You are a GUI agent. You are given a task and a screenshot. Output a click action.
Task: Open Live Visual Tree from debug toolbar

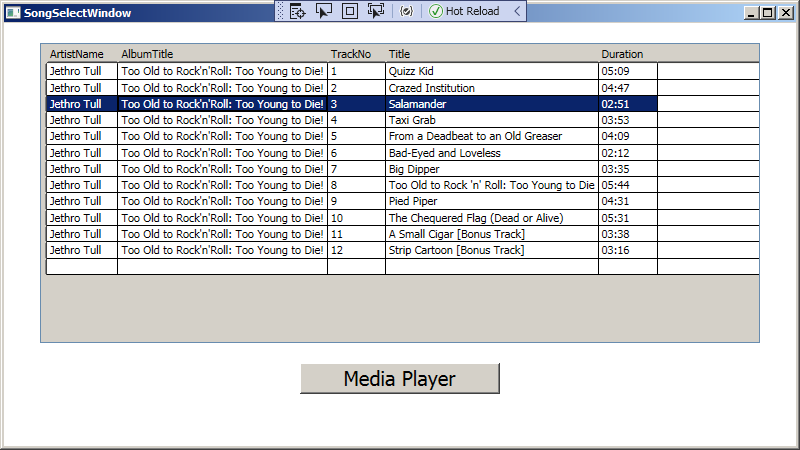point(297,11)
